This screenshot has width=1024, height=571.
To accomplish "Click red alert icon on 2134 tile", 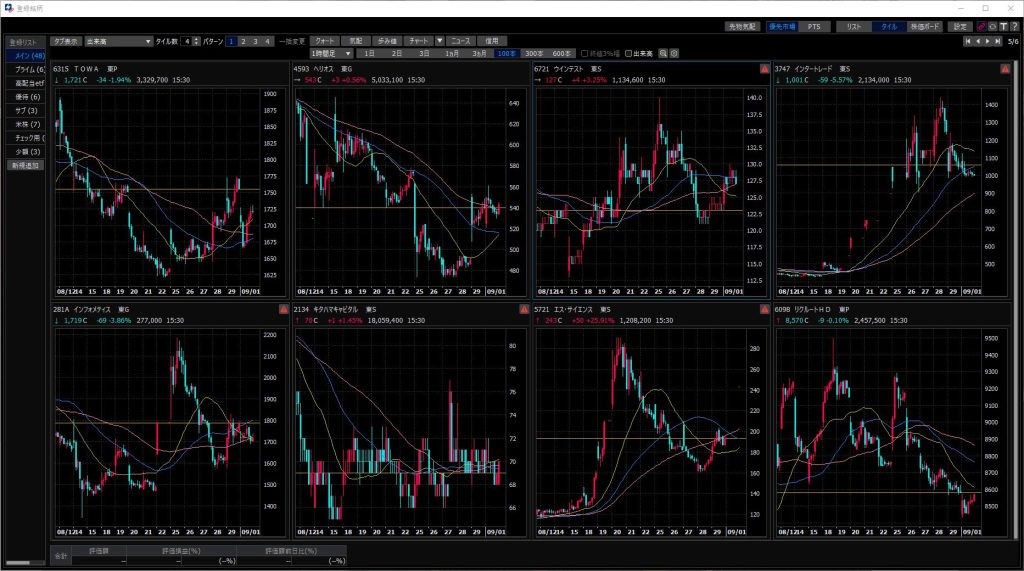I will 524,310.
